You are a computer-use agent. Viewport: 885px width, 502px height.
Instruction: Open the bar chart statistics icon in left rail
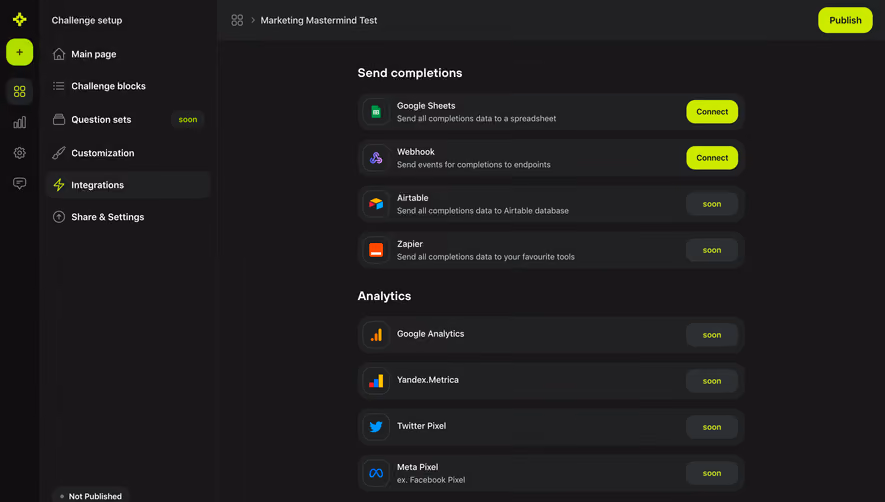[20, 122]
